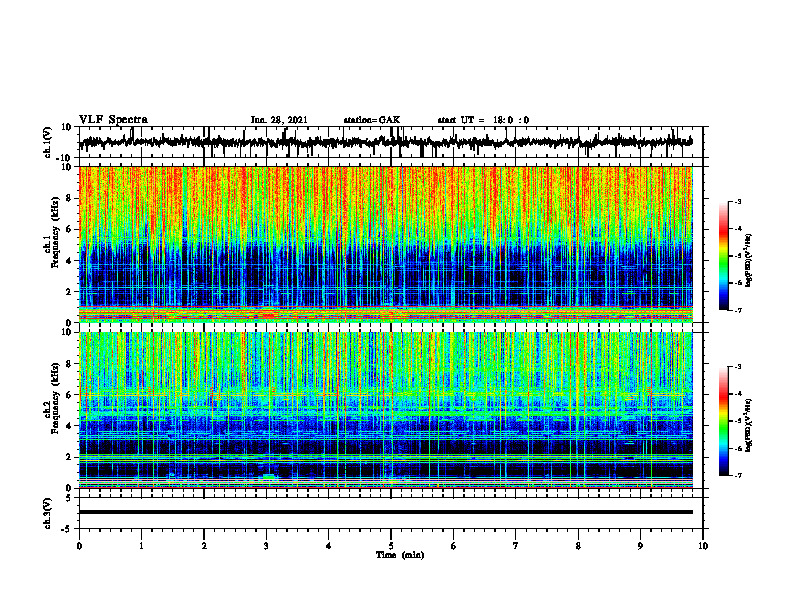Click the "ch.1(V)" waveform axis label
Screen dimensions: 792x612
tap(48, 142)
